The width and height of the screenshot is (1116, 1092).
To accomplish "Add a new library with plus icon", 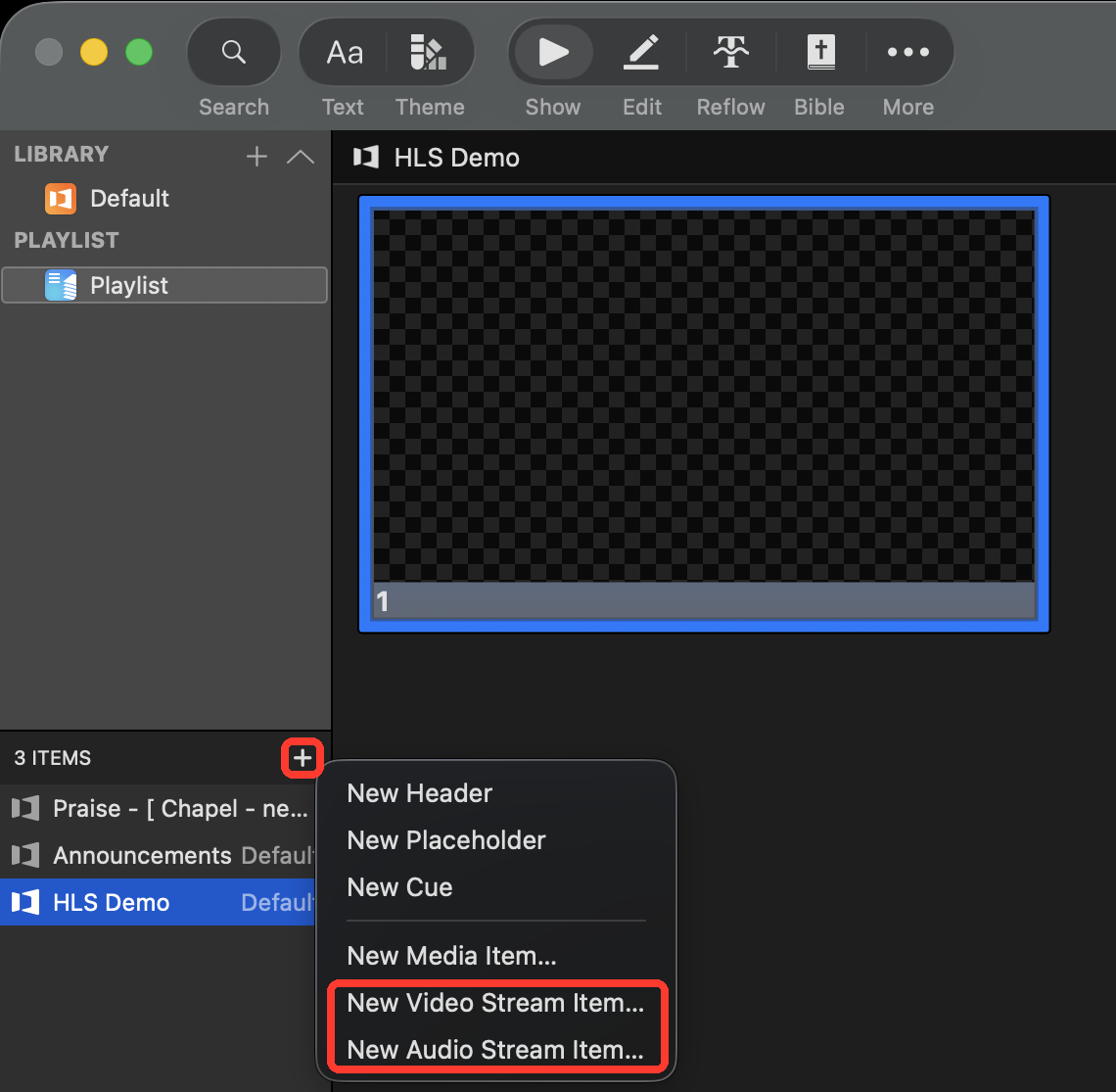I will coord(256,156).
